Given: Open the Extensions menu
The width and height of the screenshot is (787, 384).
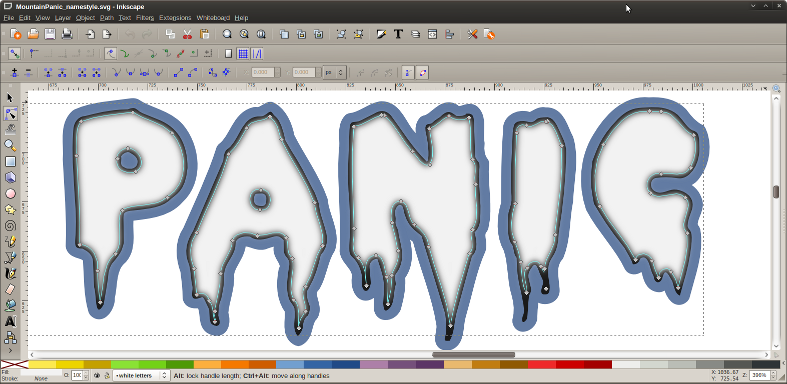Looking at the screenshot, I should 175,18.
